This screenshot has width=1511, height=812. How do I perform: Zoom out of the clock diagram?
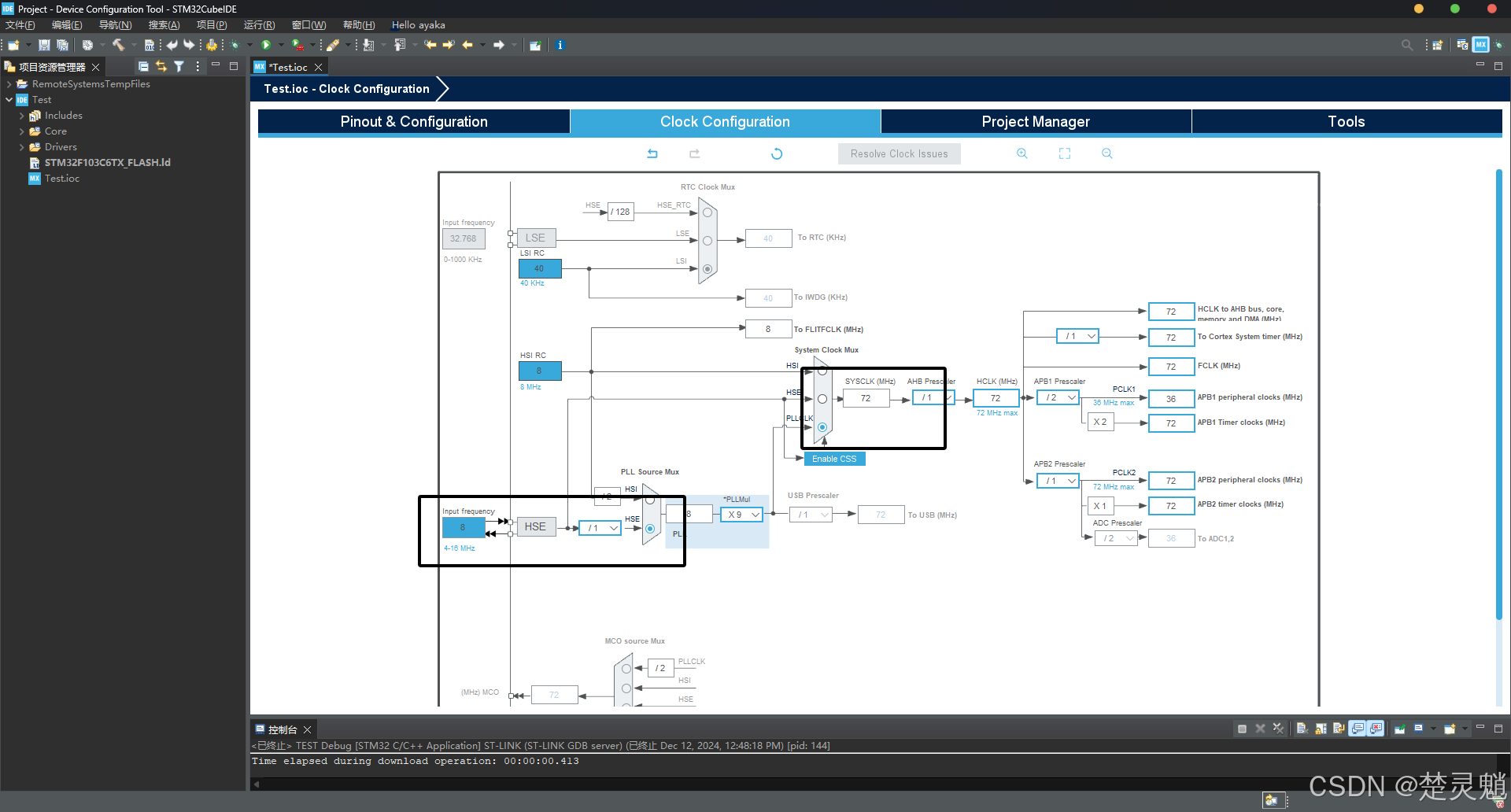[1107, 153]
